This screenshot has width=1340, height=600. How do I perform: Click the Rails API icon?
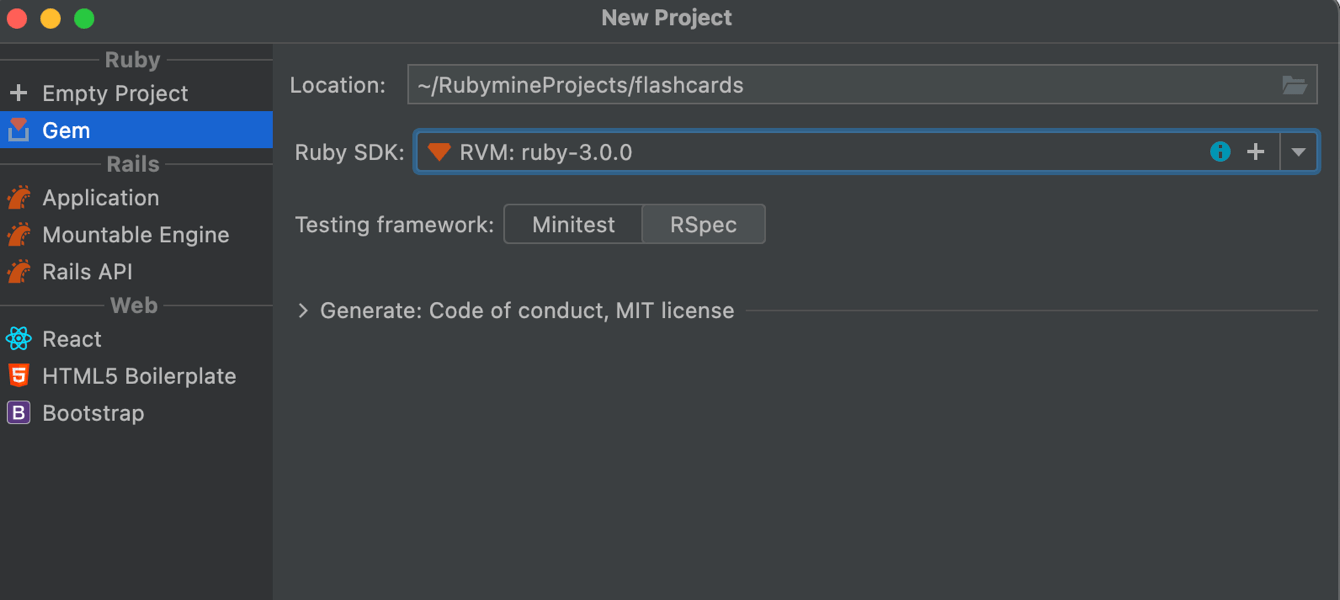(x=19, y=272)
